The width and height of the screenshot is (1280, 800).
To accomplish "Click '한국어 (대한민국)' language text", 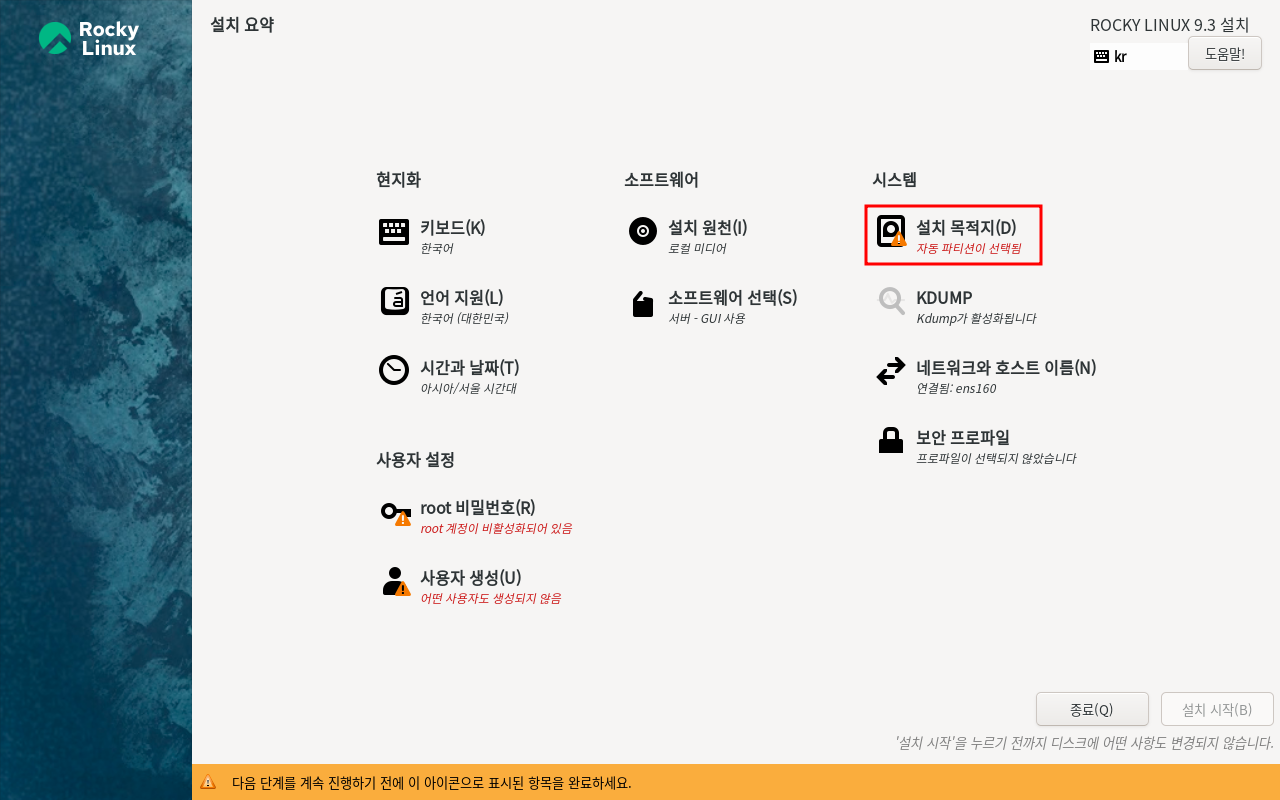I will pyautogui.click(x=464, y=318).
